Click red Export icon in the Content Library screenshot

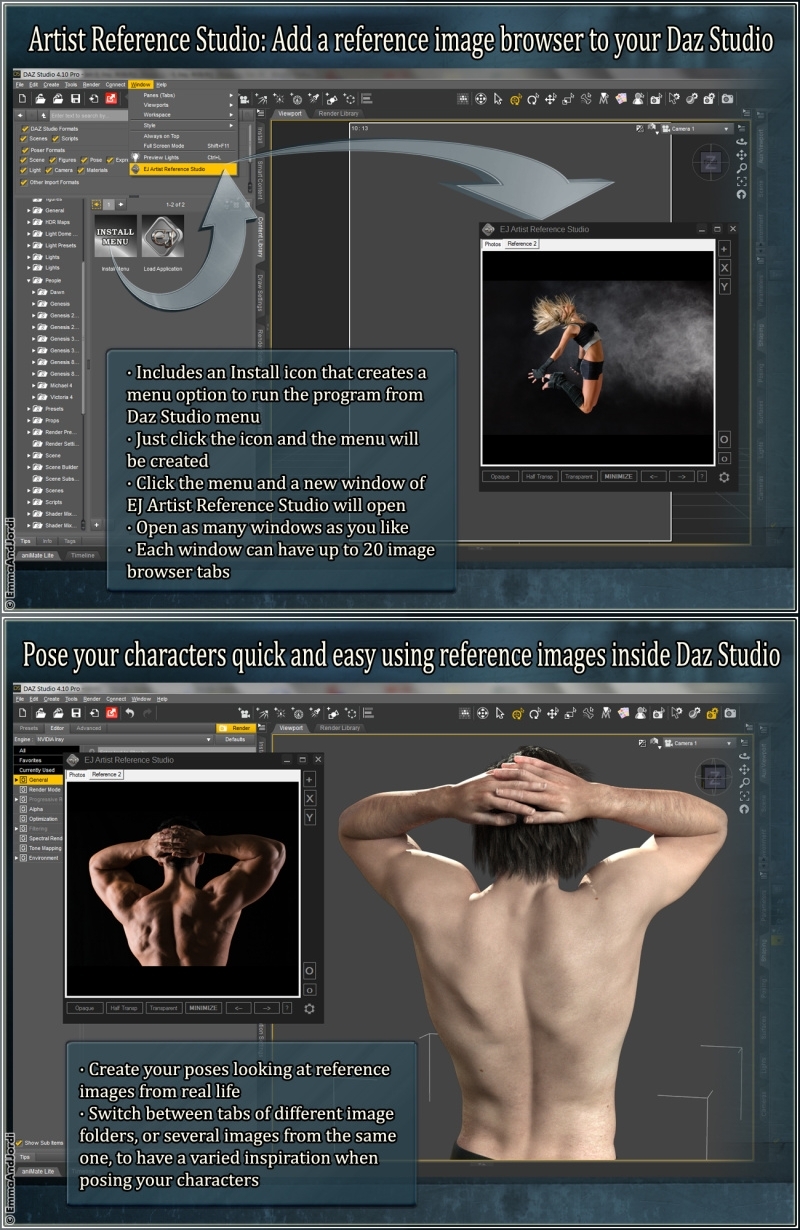110,98
